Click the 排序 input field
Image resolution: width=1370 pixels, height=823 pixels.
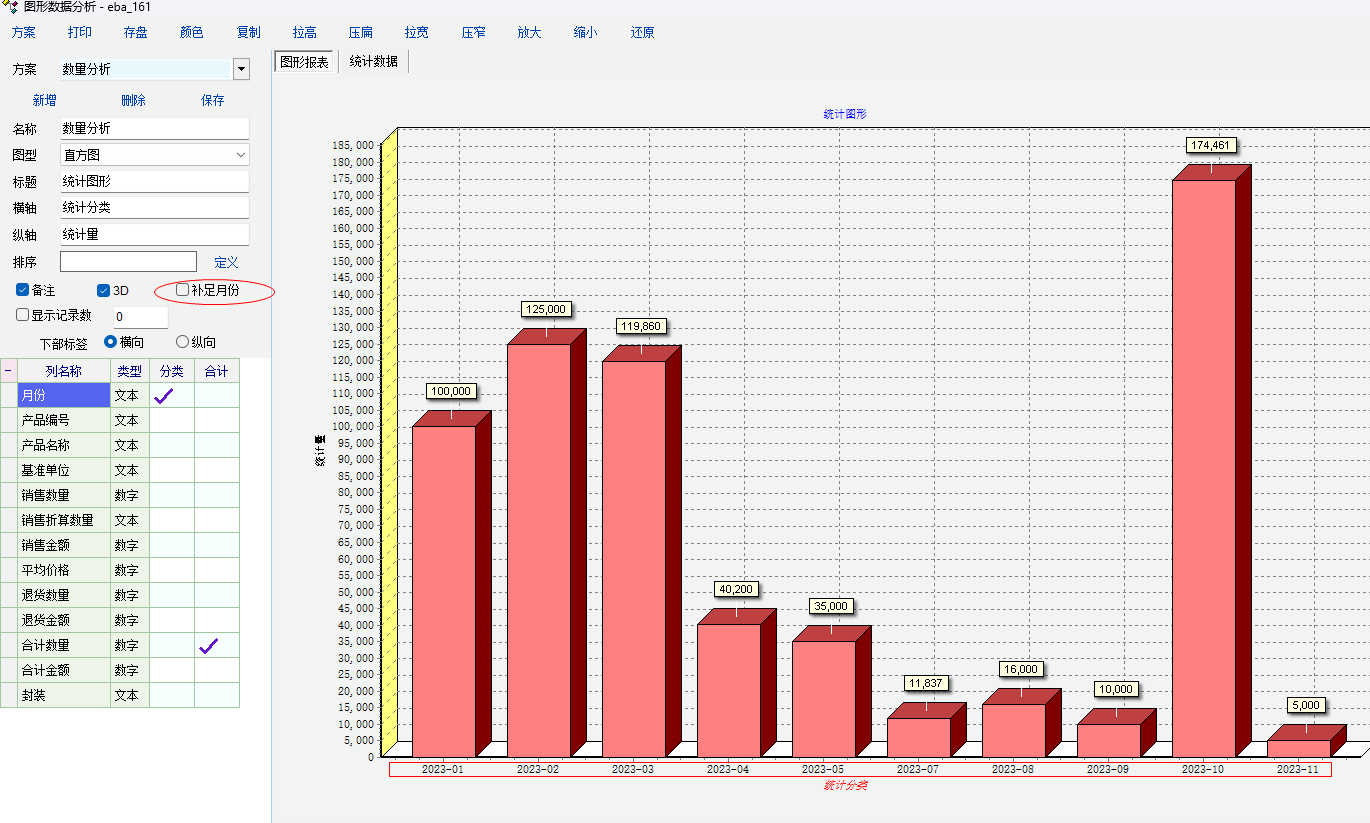tap(128, 262)
